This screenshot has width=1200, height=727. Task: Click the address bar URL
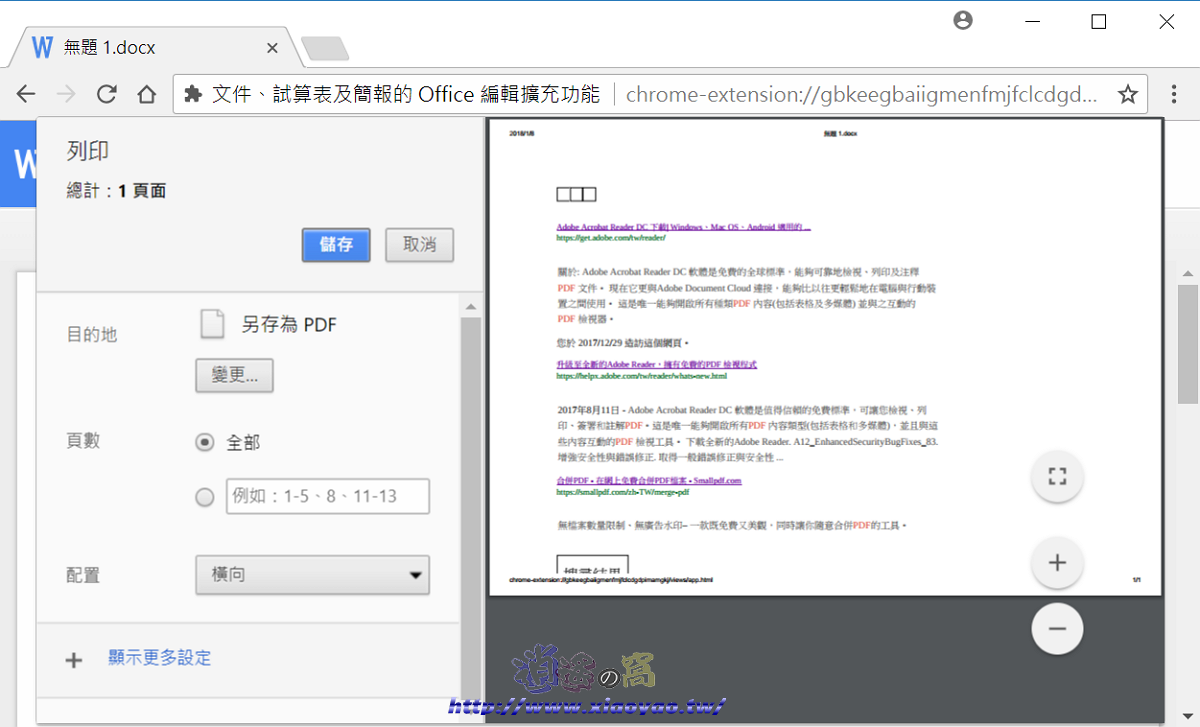[x=861, y=94]
